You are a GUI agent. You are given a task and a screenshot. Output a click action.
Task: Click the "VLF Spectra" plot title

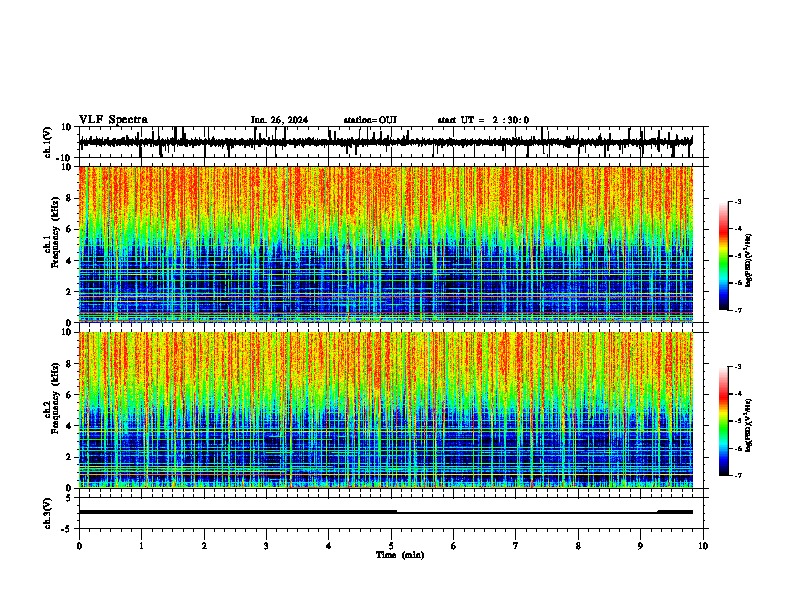pyautogui.click(x=113, y=120)
